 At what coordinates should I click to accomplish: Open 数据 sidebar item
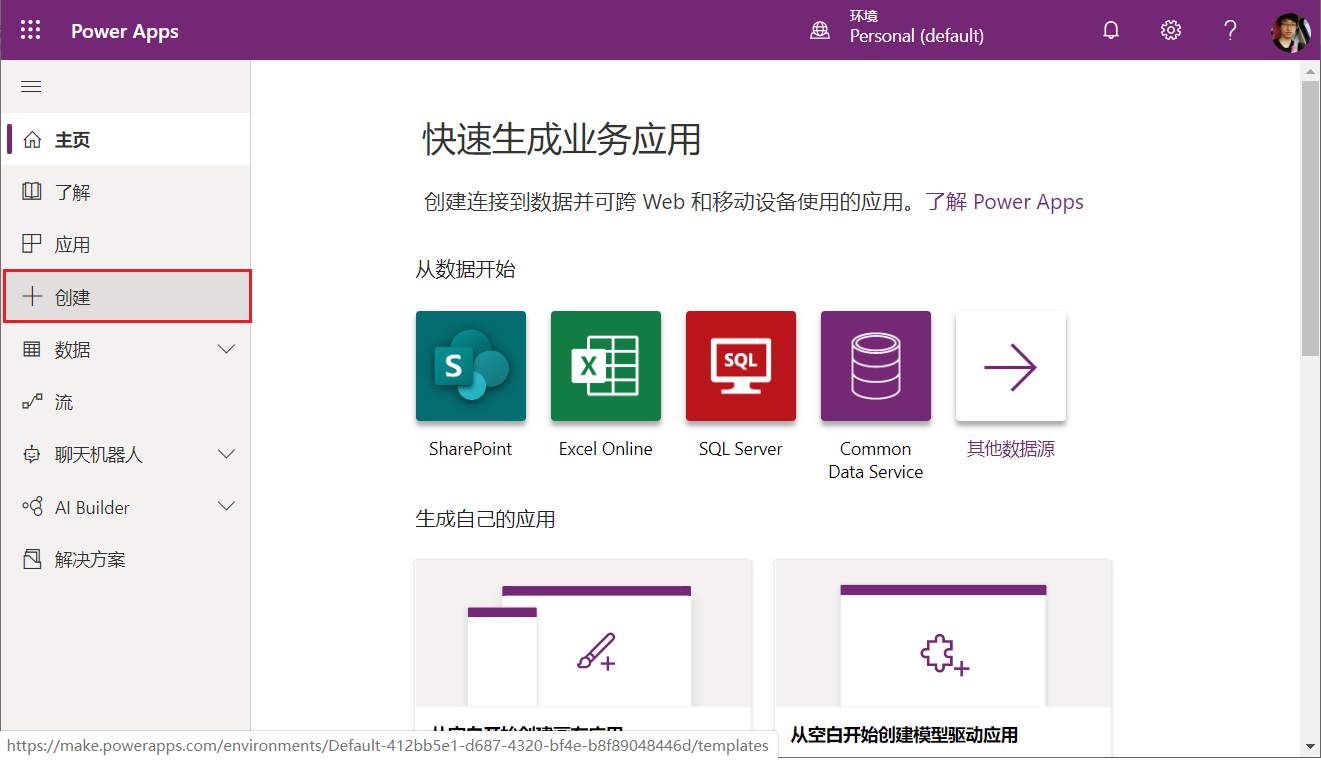pyautogui.click(x=125, y=349)
